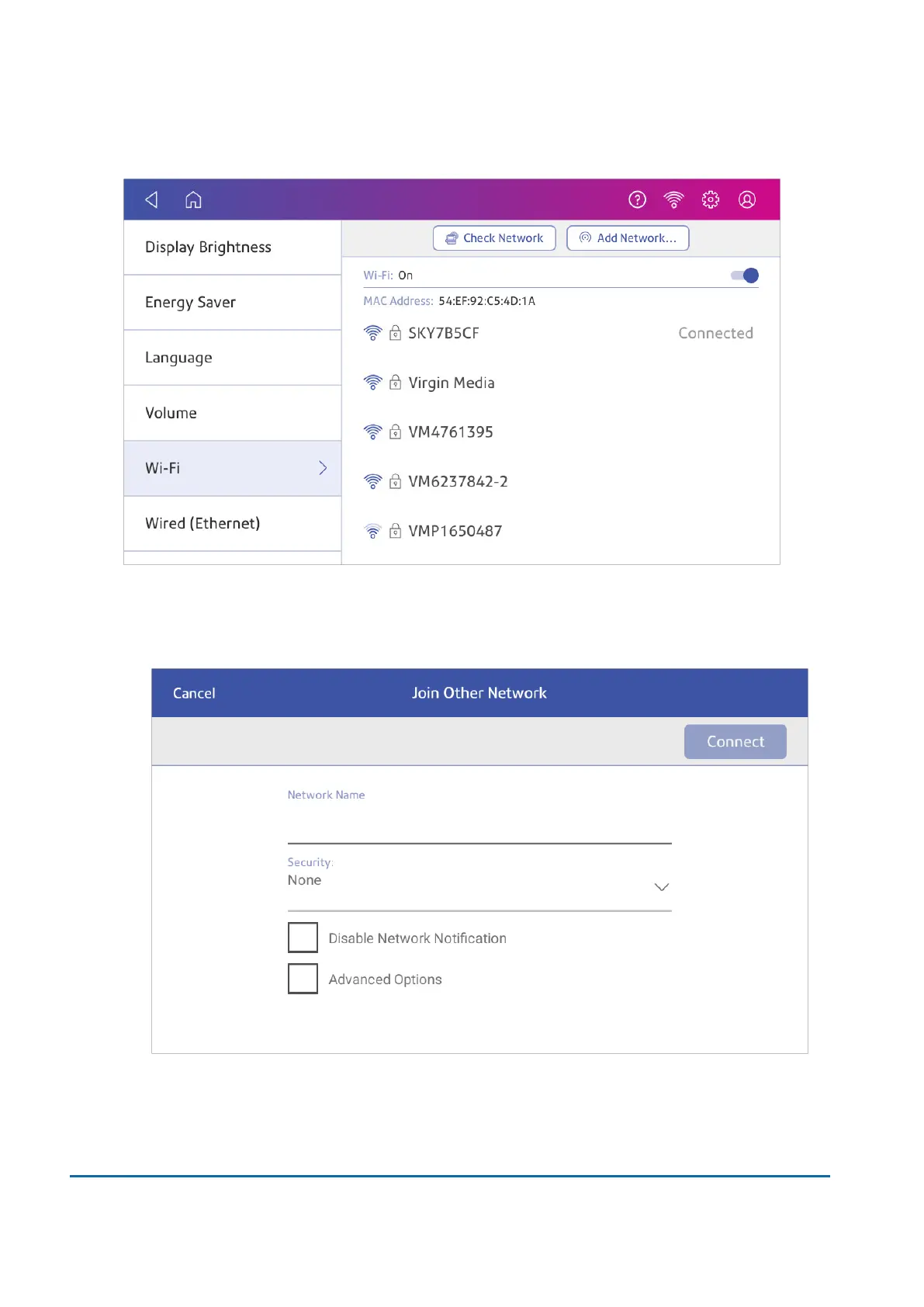The width and height of the screenshot is (924, 1307).
Task: Open the help question mark icon
Action: [x=637, y=199]
